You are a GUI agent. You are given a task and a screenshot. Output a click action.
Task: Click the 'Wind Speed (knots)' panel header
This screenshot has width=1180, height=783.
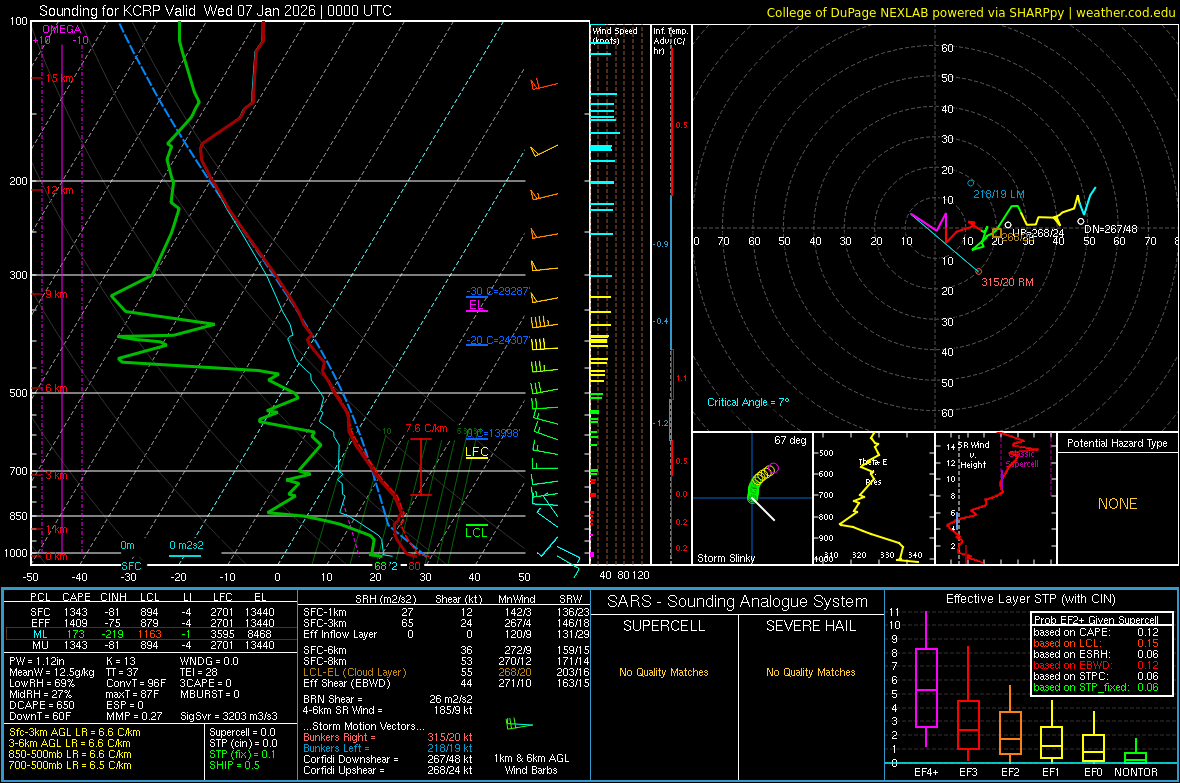pyautogui.click(x=614, y=35)
